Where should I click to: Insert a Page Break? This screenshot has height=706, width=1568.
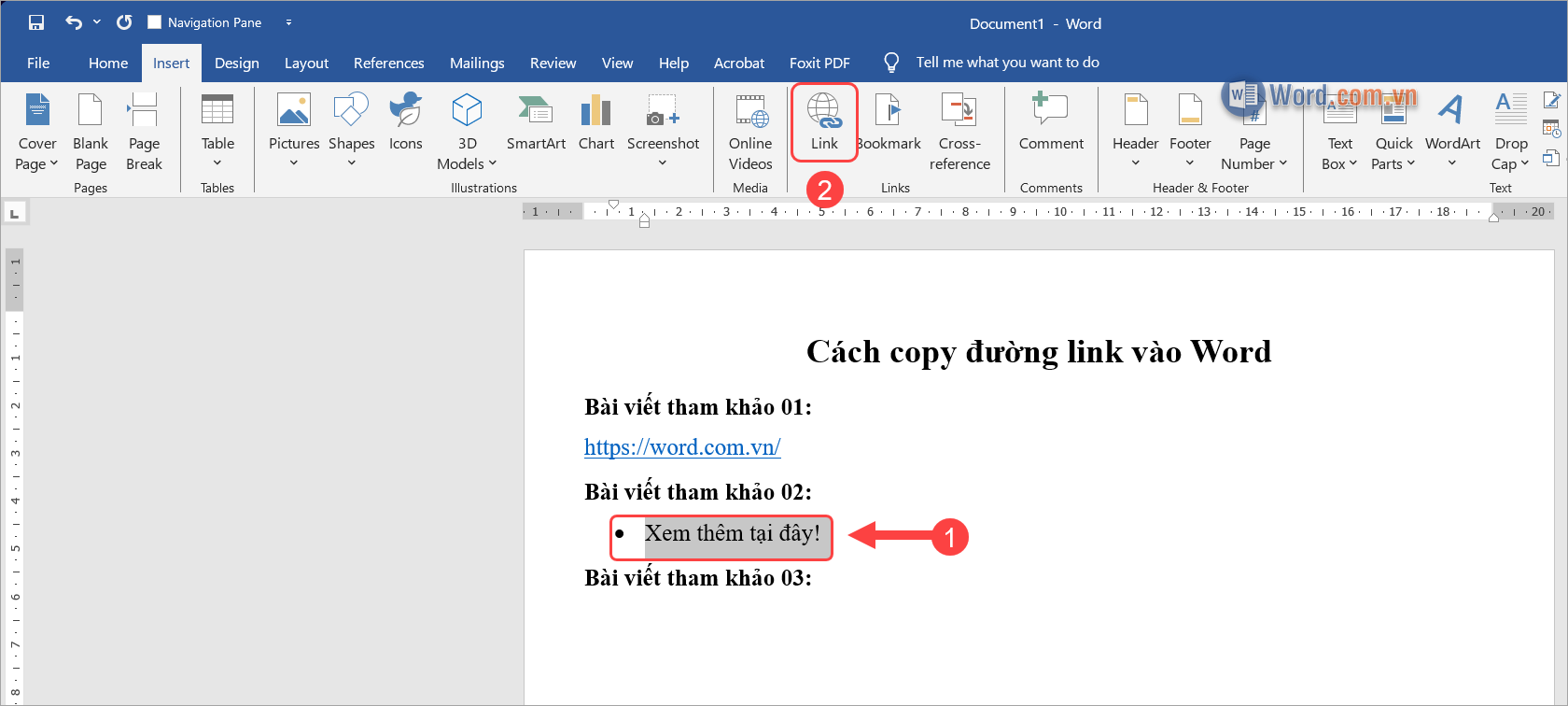point(144,133)
